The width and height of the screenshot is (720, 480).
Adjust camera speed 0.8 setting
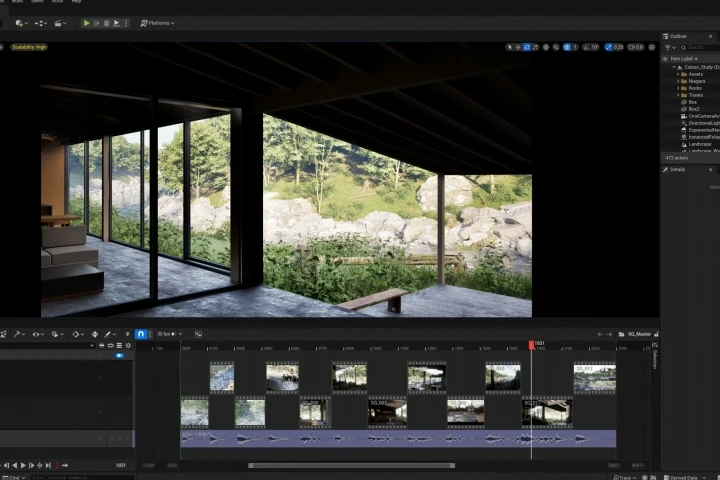(x=636, y=47)
